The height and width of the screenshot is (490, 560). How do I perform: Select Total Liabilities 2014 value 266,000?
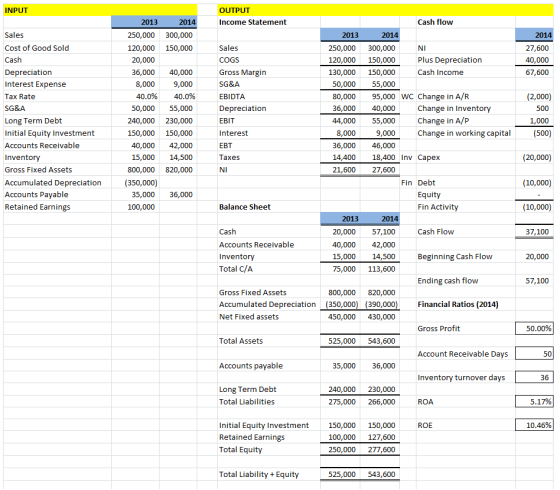pos(381,402)
